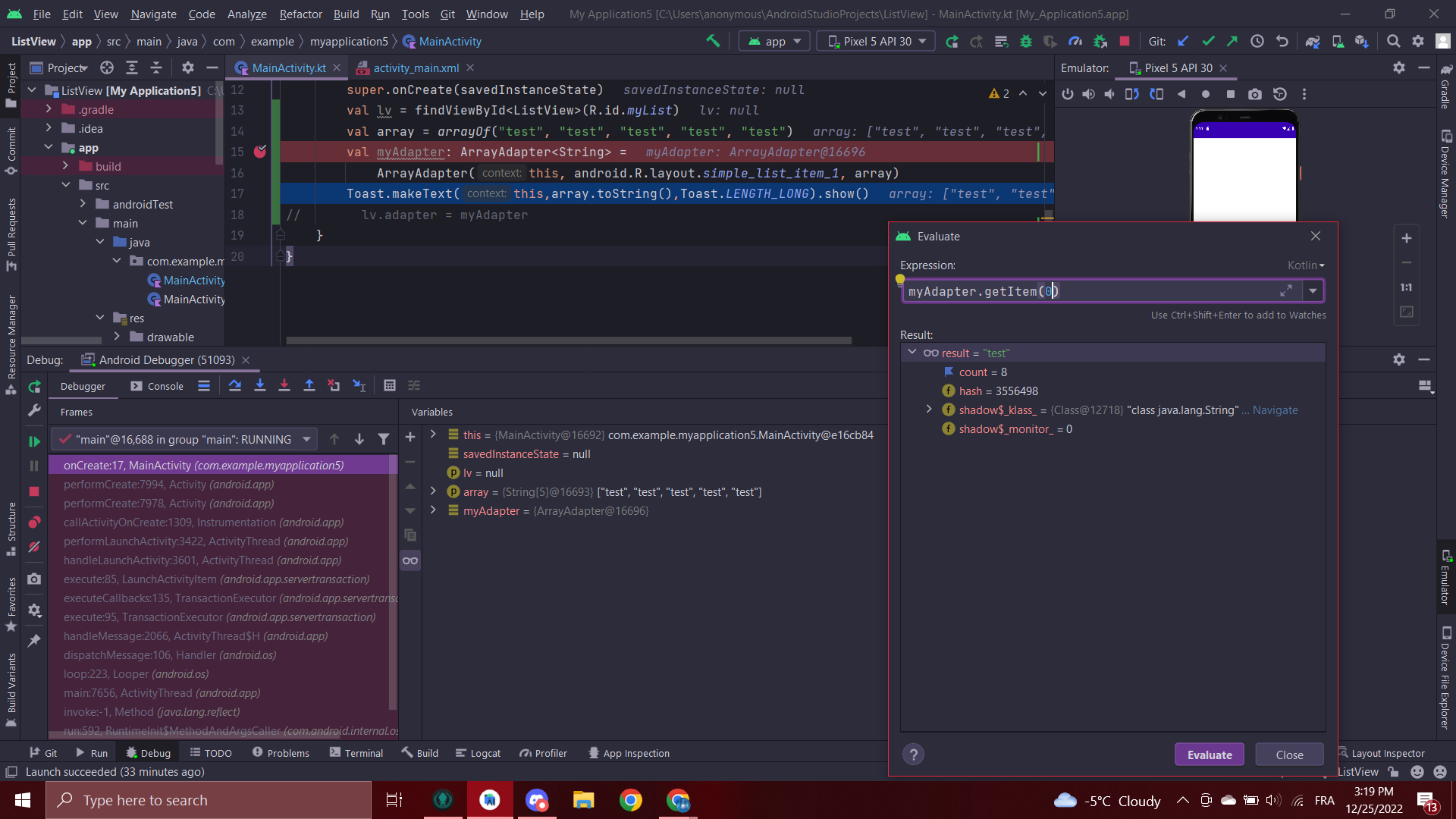Switch to the Console debug tab
The width and height of the screenshot is (1456, 819).
(x=158, y=386)
